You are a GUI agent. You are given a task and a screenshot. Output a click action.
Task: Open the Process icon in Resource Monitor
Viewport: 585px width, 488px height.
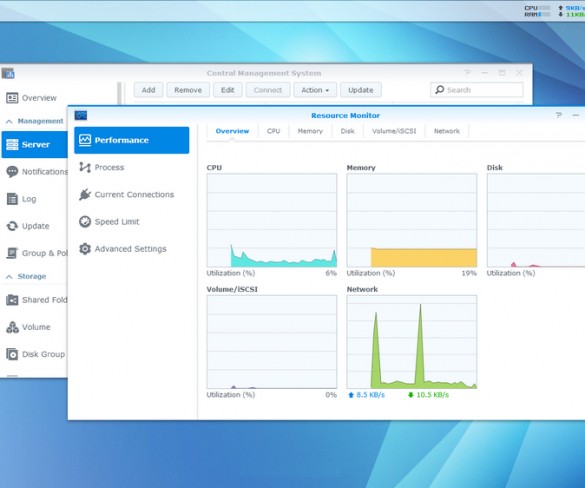point(85,168)
